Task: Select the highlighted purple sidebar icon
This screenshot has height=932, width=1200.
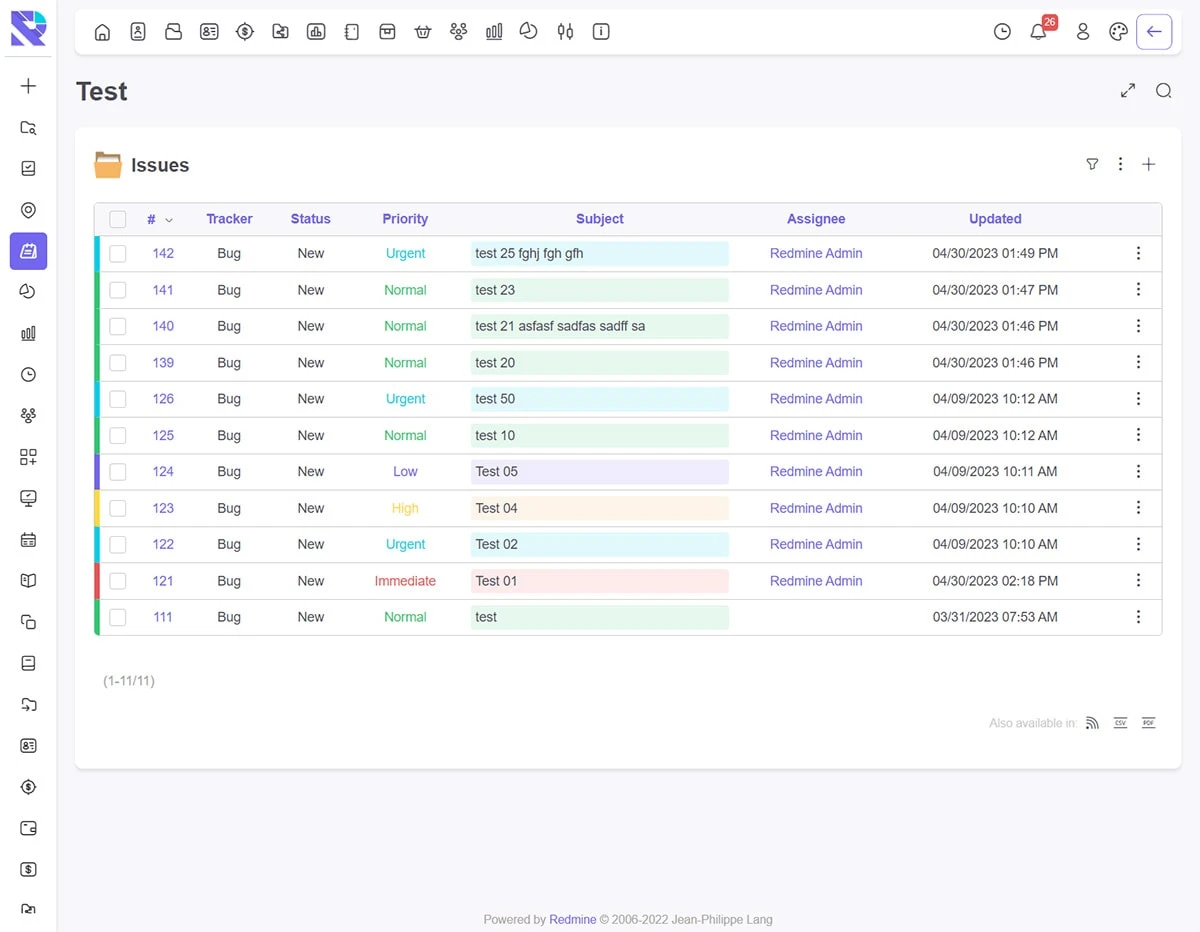Action: coord(28,251)
